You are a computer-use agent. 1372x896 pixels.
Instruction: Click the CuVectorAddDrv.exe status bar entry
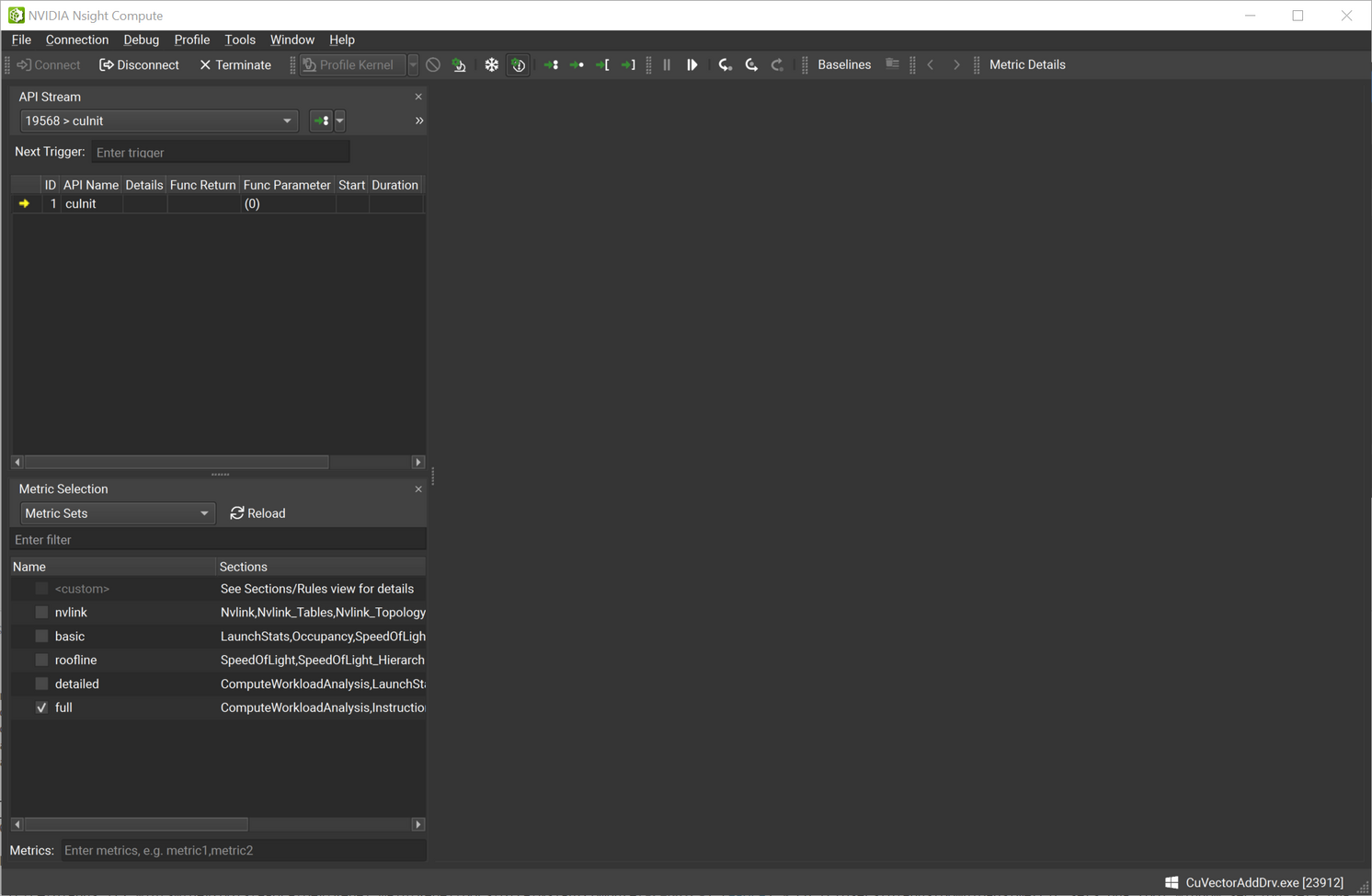1264,882
